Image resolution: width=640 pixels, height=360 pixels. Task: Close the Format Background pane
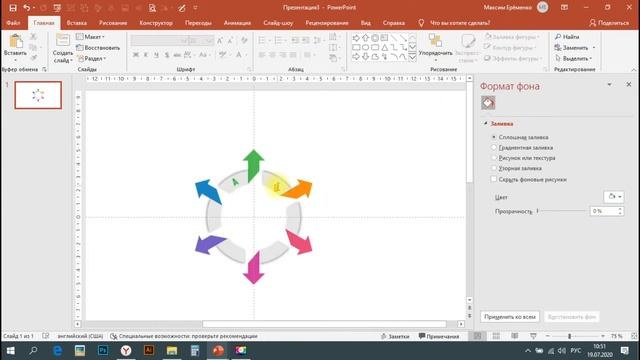tap(629, 84)
